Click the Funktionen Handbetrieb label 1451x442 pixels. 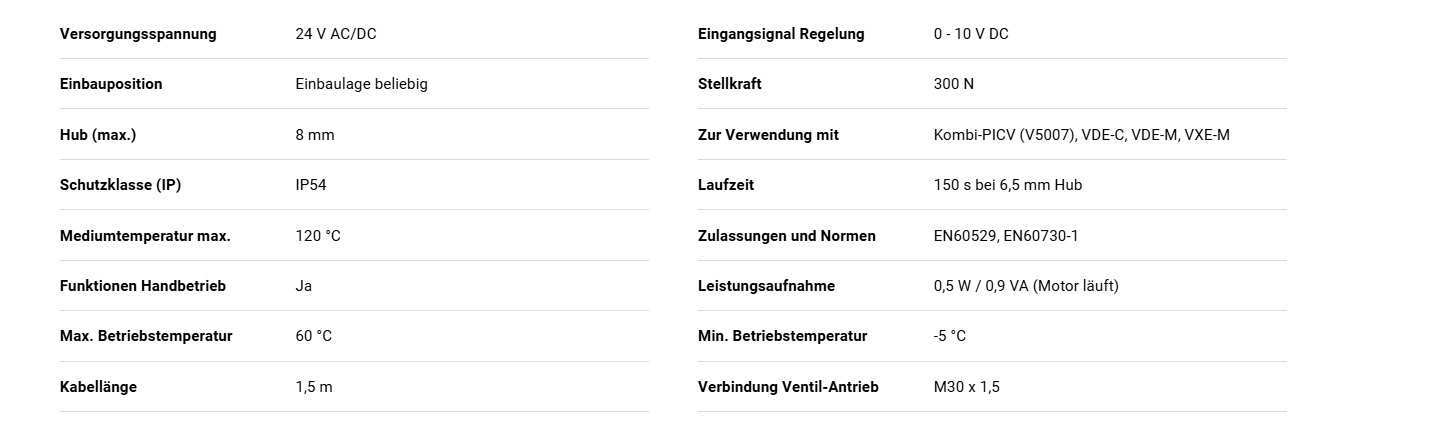coord(143,286)
